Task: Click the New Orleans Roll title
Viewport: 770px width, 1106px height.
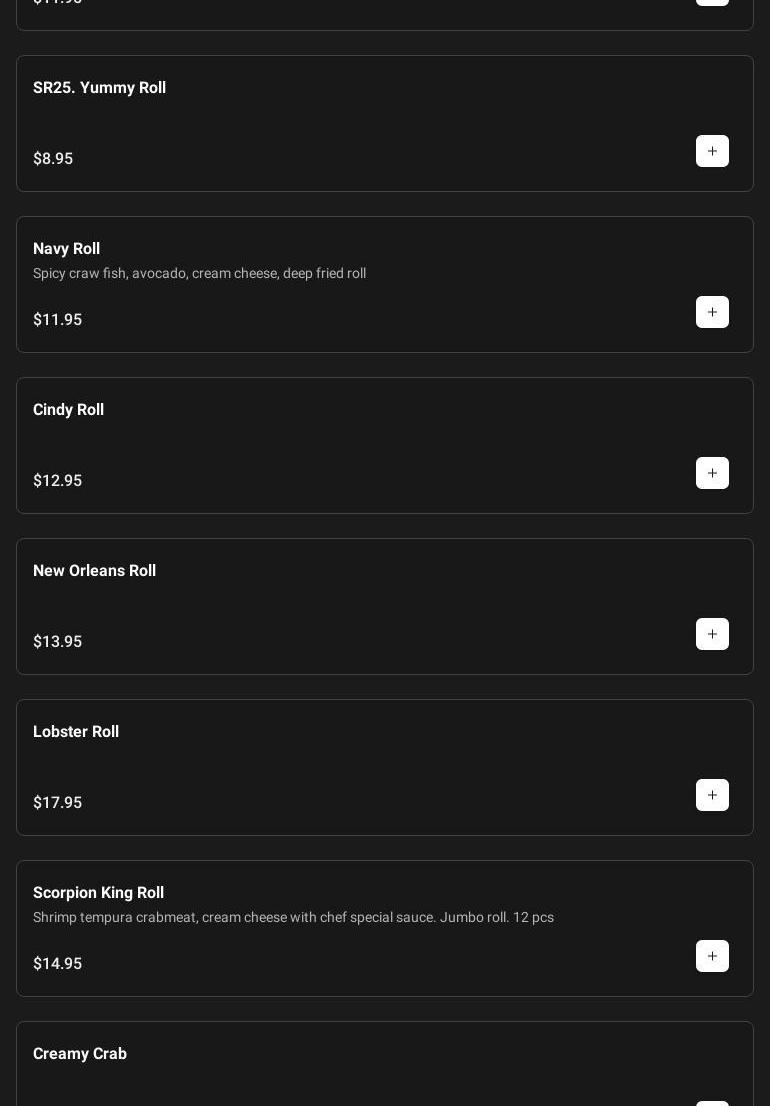Action: pos(94,571)
